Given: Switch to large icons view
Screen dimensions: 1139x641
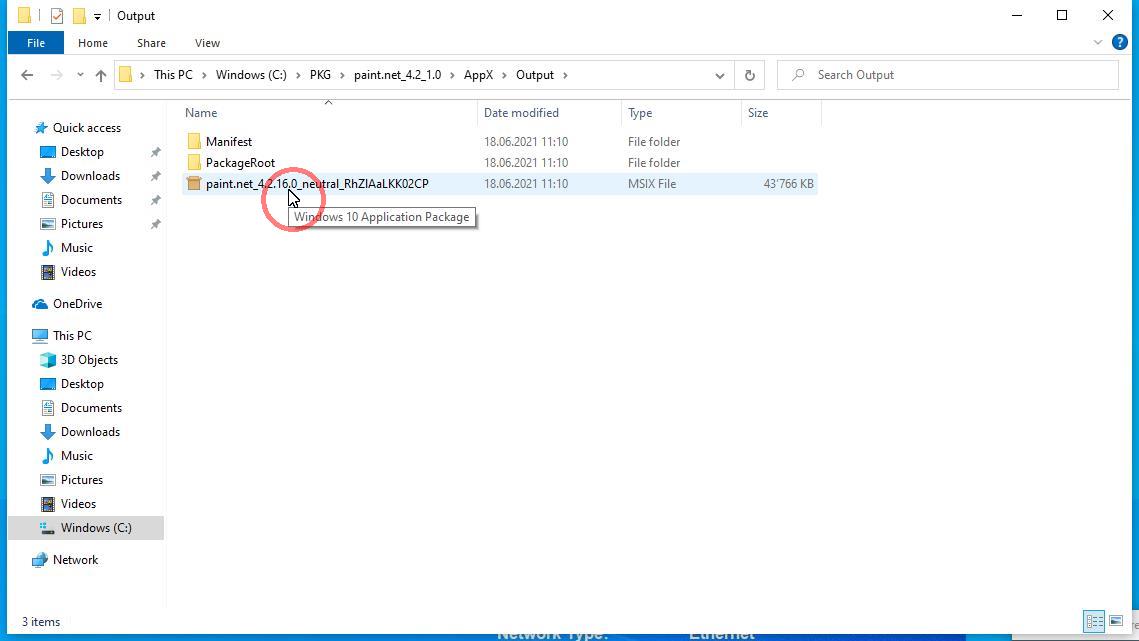Looking at the screenshot, I should pyautogui.click(x=1116, y=621).
